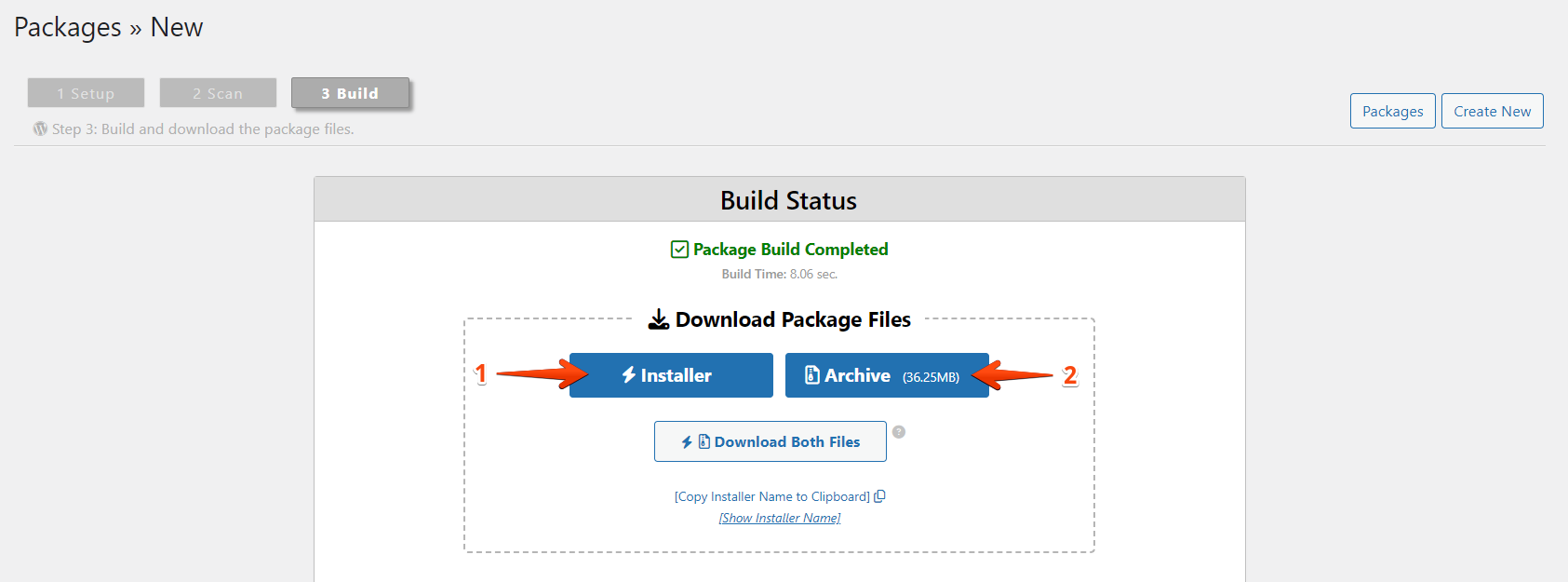Viewport: 1568px width, 582px height.
Task: Click the file icon on Archive button
Action: [x=811, y=374]
